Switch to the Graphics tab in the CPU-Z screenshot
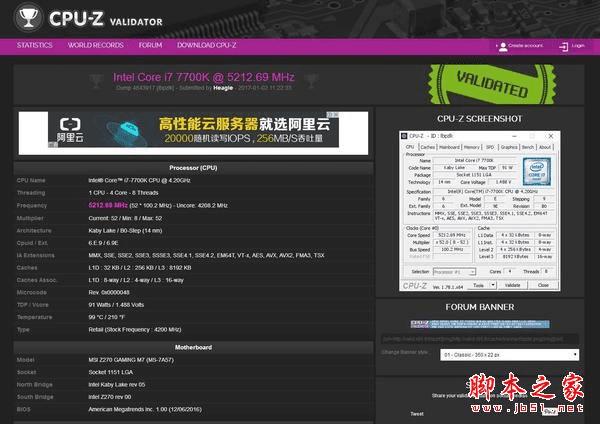This screenshot has height=424, width=600. [x=509, y=147]
